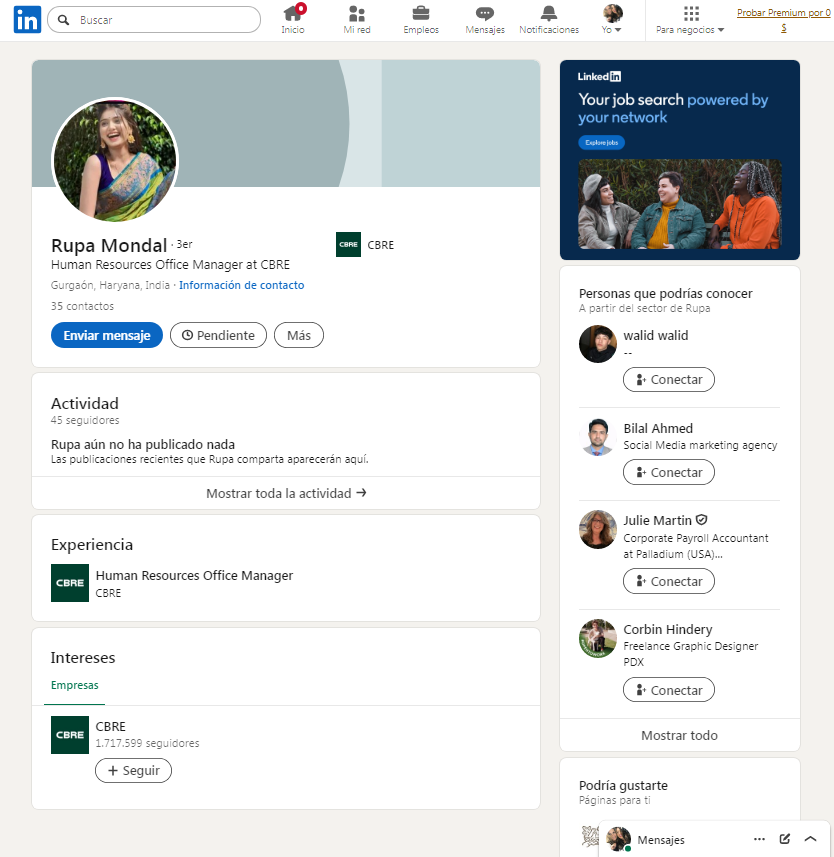Follow CBRE with Seguir button
834x857 pixels.
(x=133, y=770)
